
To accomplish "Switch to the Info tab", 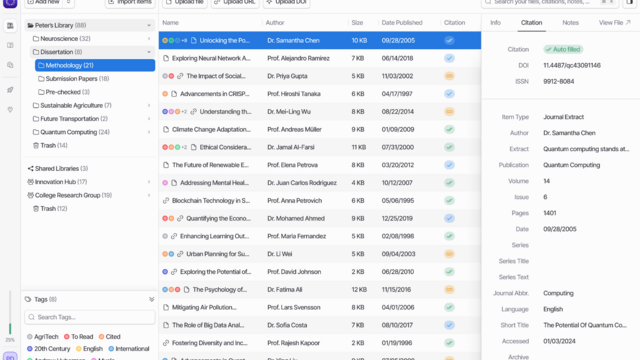I will coord(496,23).
